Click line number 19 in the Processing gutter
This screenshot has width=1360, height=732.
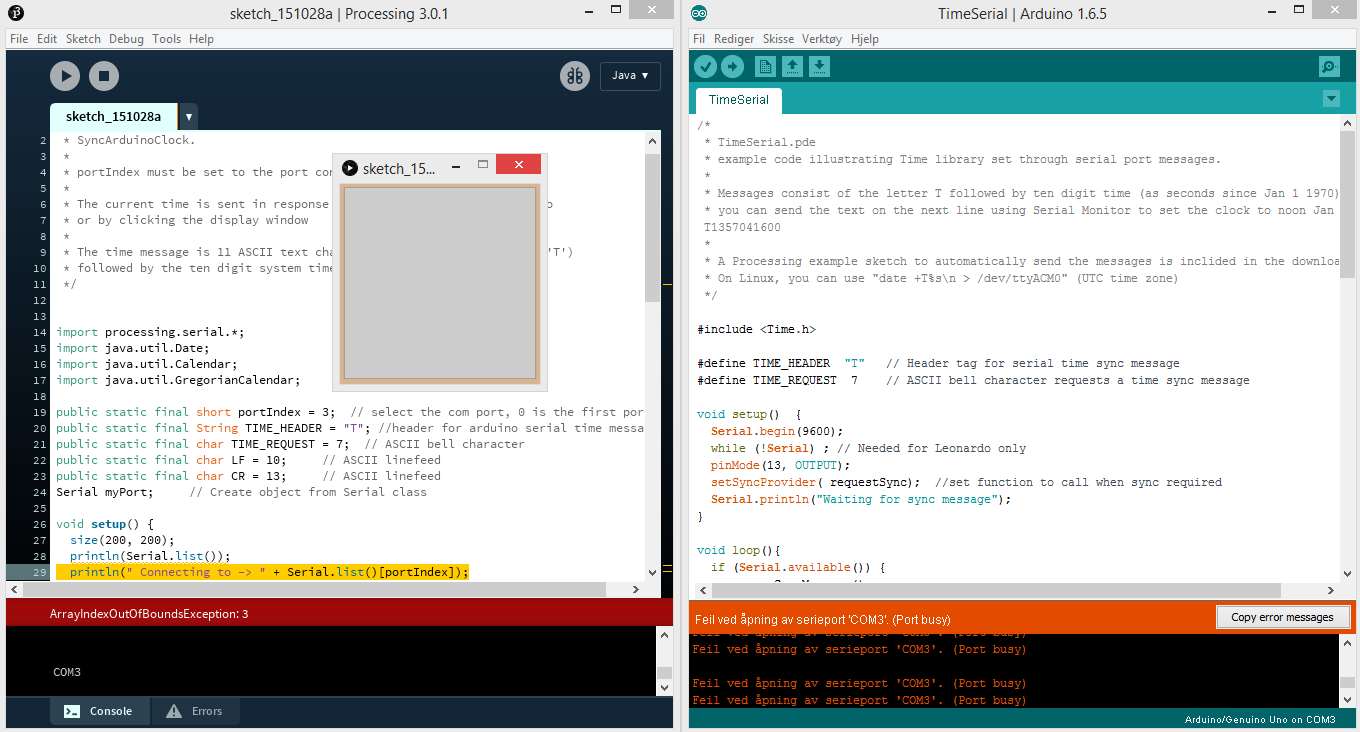[x=40, y=412]
